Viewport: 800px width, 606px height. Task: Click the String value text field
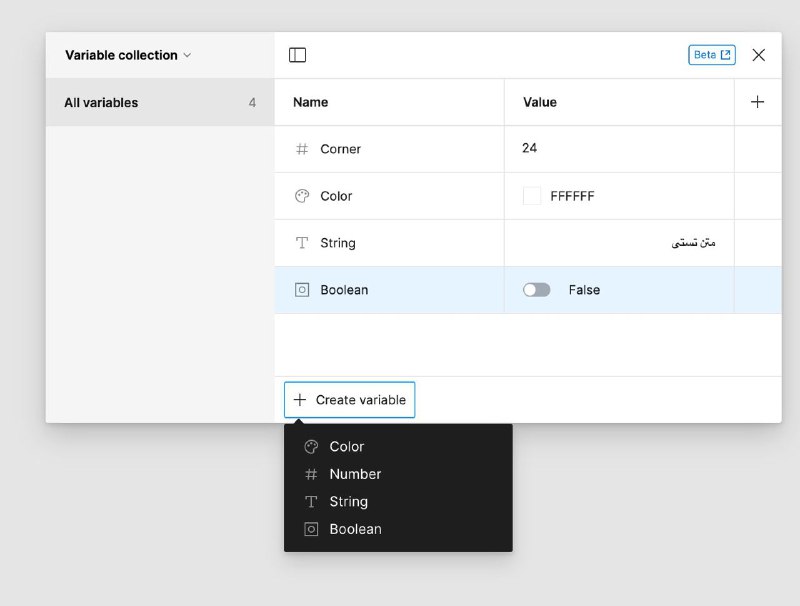point(619,243)
